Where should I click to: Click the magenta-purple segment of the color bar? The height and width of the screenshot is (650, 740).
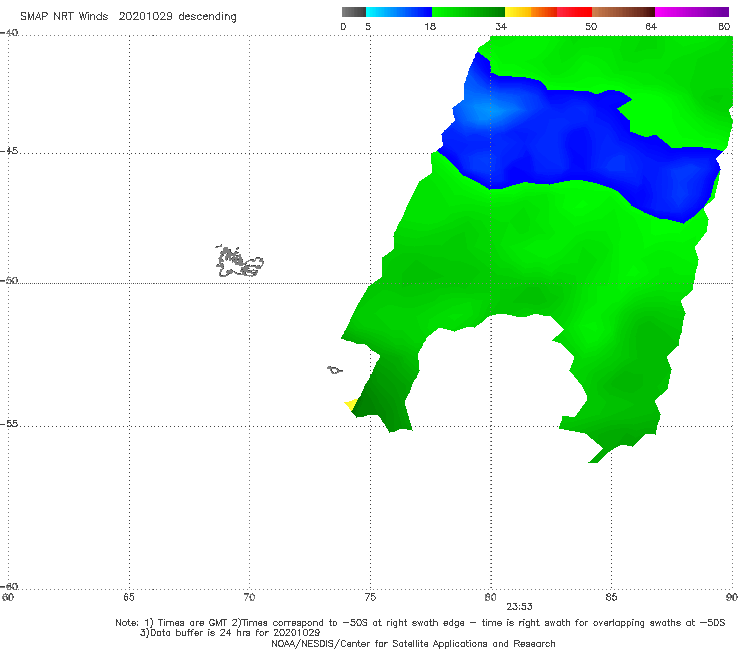pyautogui.click(x=692, y=12)
